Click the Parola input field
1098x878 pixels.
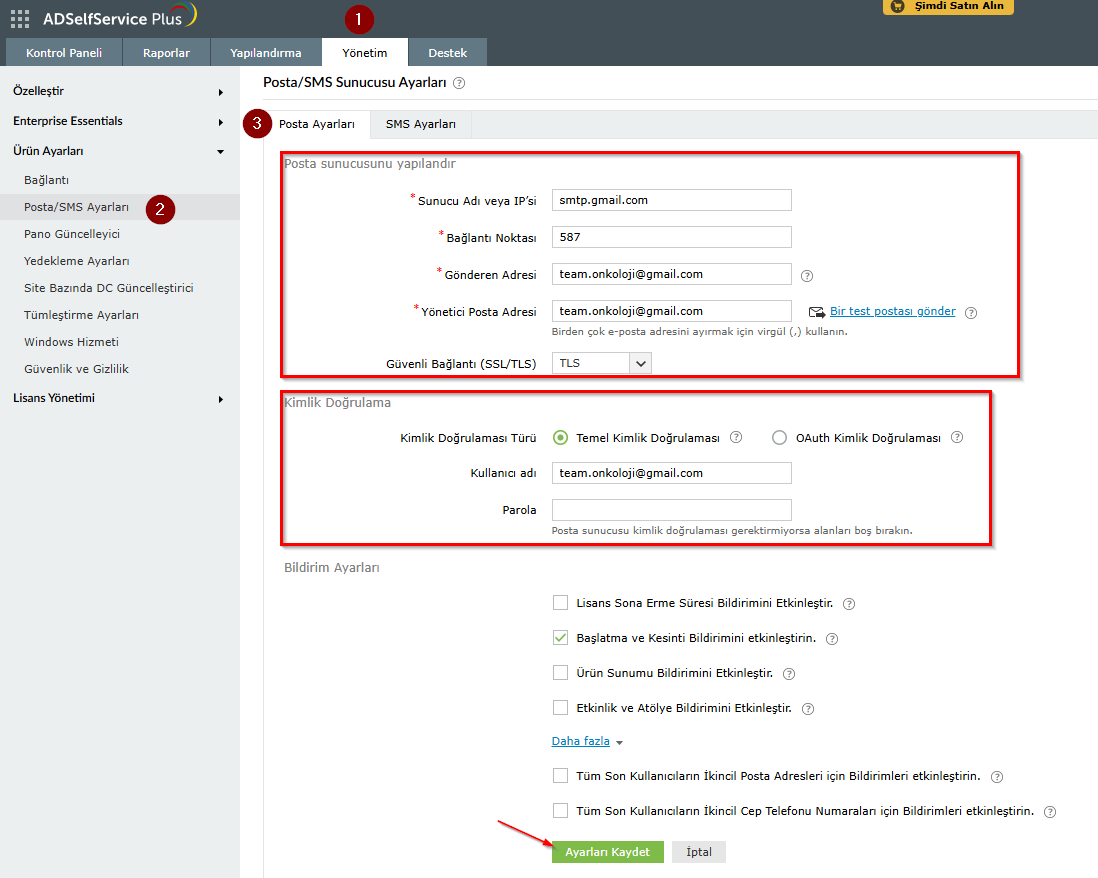pyautogui.click(x=672, y=510)
